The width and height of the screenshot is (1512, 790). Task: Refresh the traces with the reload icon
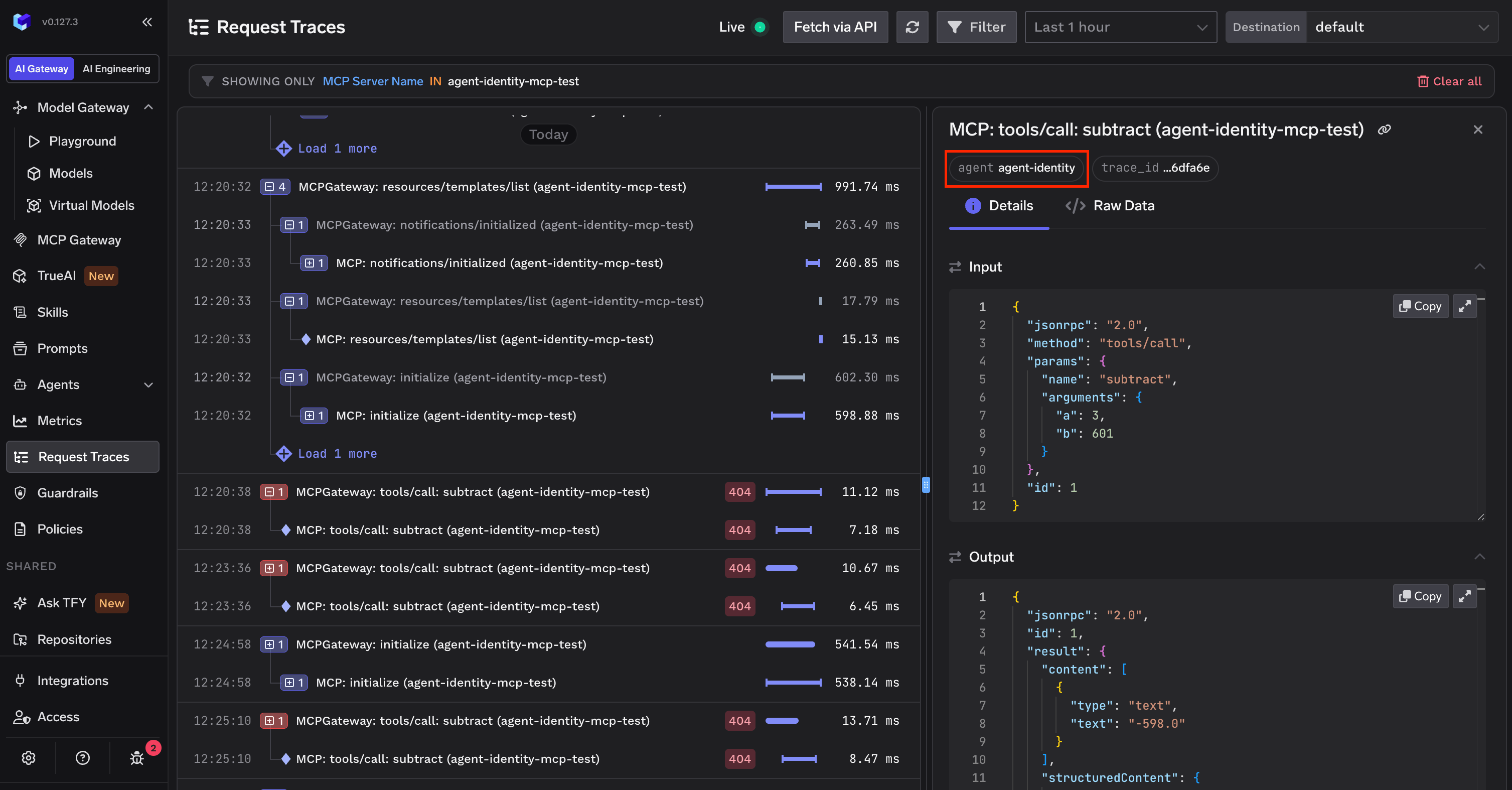click(x=912, y=27)
